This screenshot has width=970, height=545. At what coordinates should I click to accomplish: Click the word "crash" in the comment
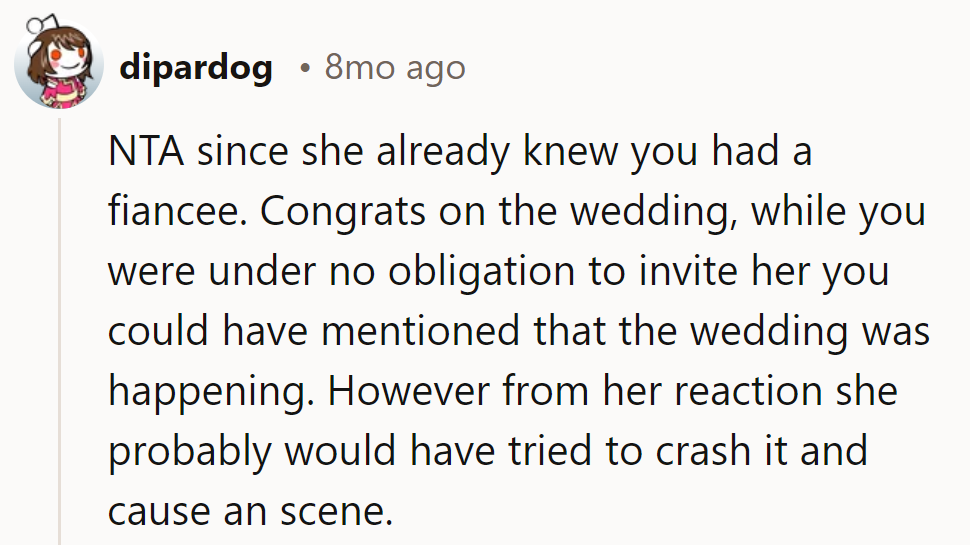(x=704, y=452)
